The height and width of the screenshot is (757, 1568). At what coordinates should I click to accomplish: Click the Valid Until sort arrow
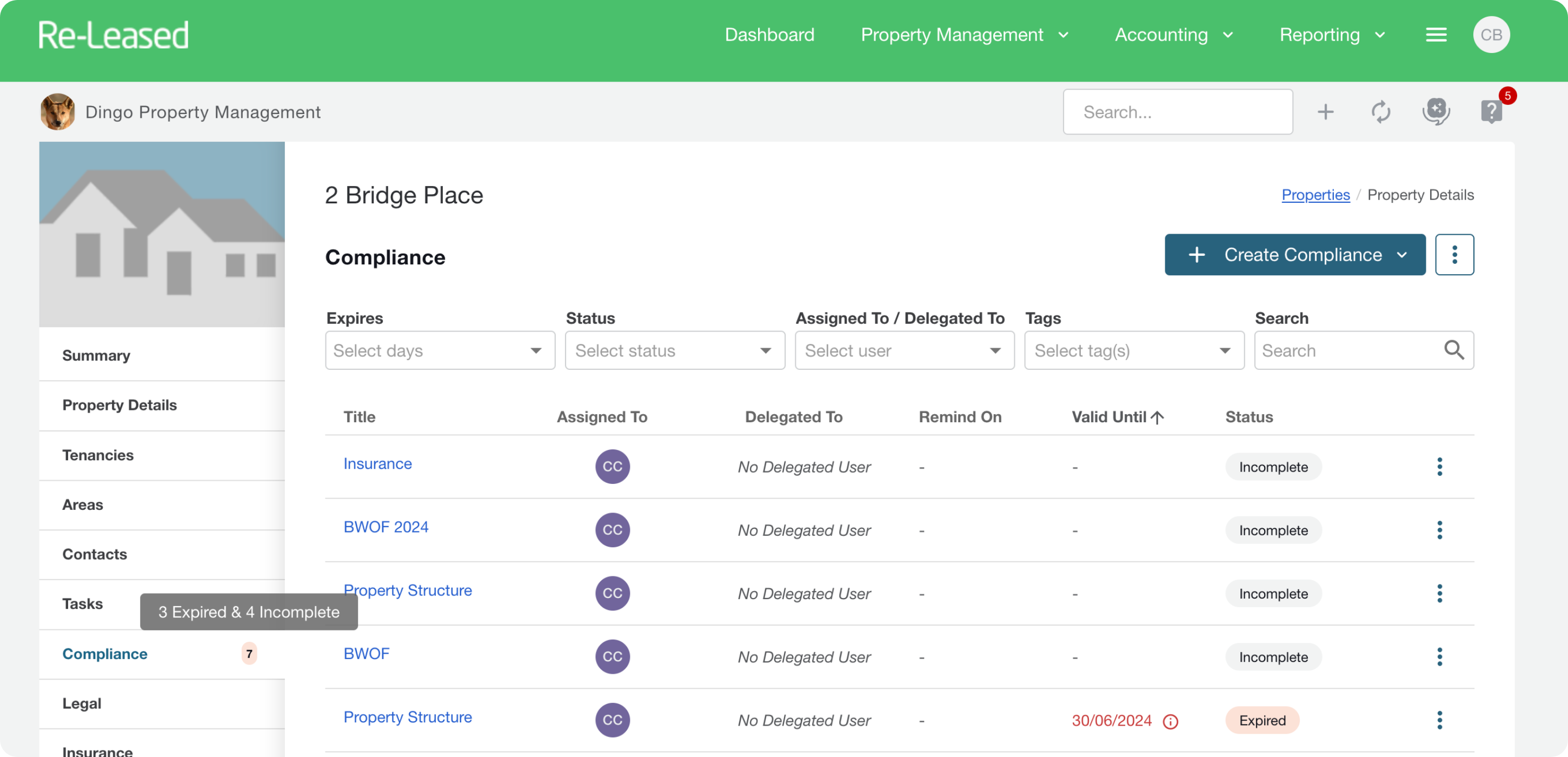pyautogui.click(x=1157, y=417)
